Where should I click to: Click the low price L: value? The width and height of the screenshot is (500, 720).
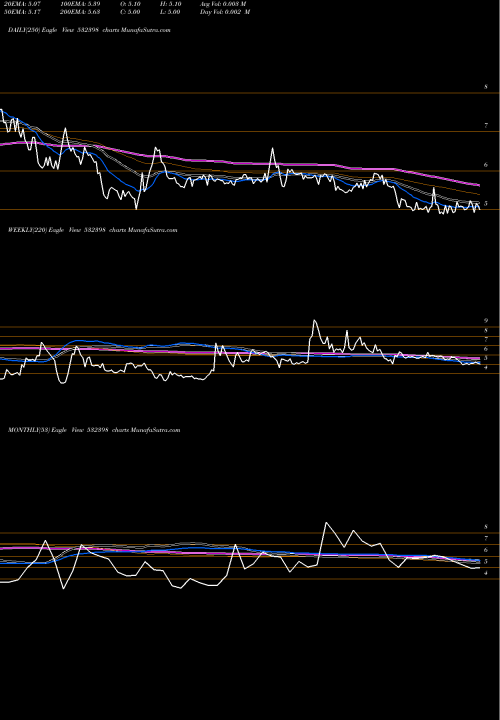pos(170,12)
